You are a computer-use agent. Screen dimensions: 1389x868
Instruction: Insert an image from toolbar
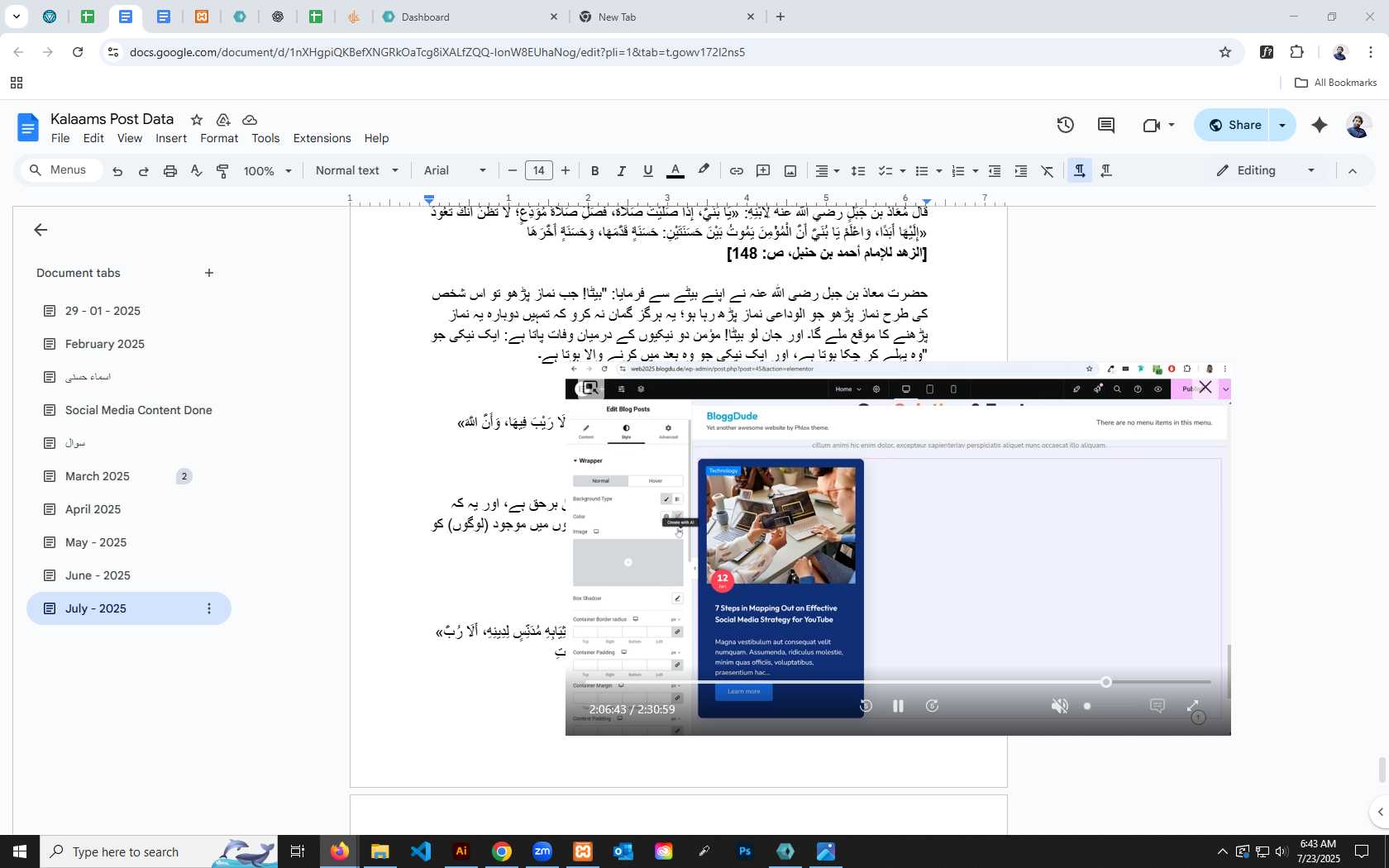790,171
